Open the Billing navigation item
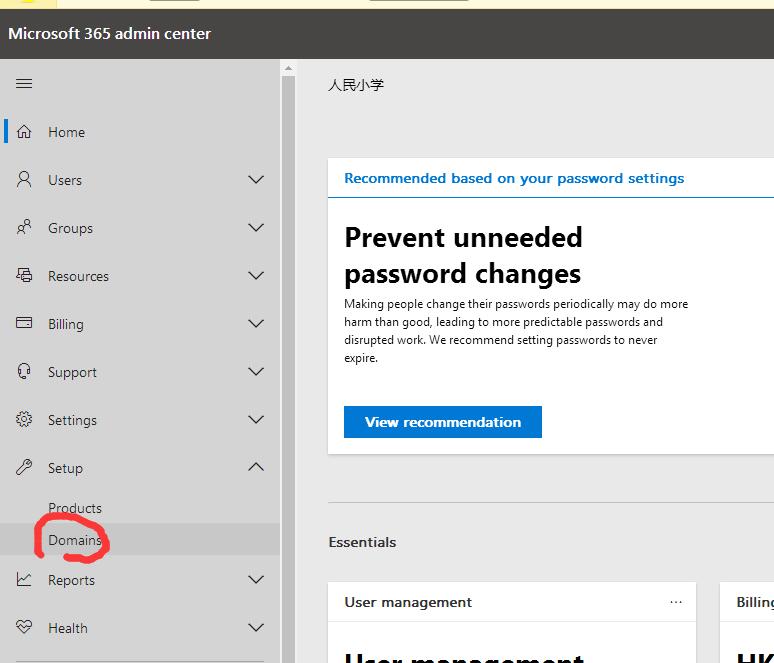 [140, 324]
